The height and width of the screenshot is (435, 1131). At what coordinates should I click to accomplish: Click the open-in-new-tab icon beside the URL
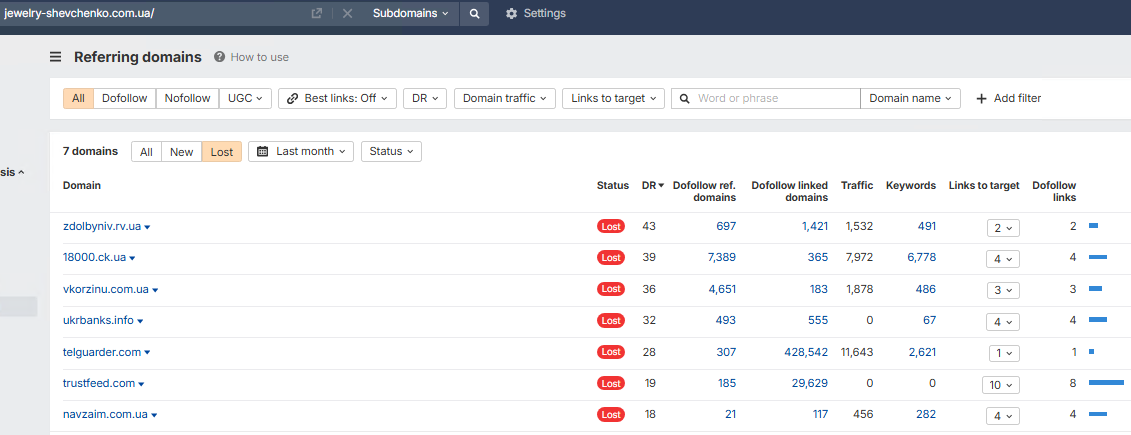(x=317, y=14)
